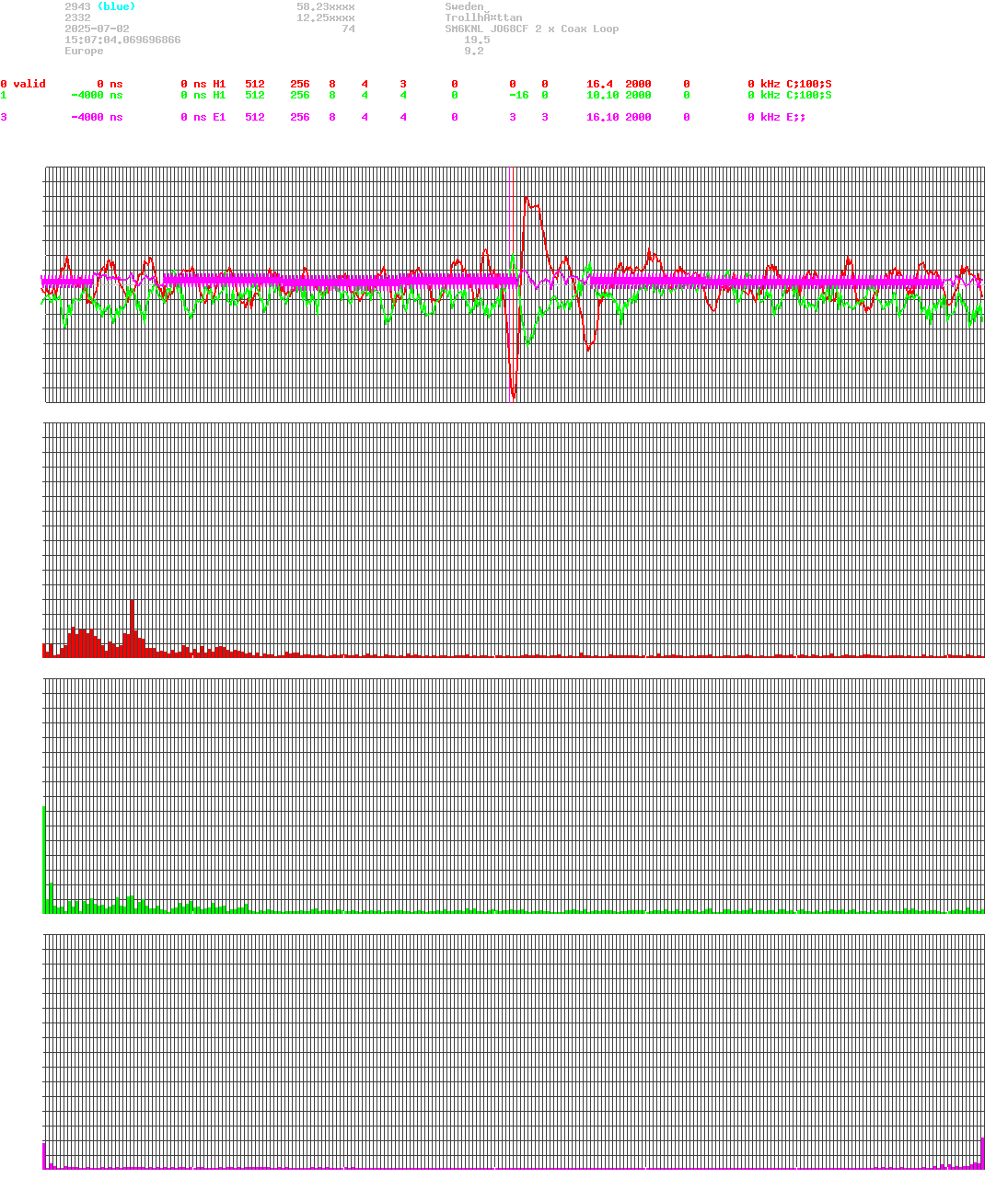The height and width of the screenshot is (1190, 1008).
Task: Click the green row's "10.10" value
Action: tap(603, 95)
